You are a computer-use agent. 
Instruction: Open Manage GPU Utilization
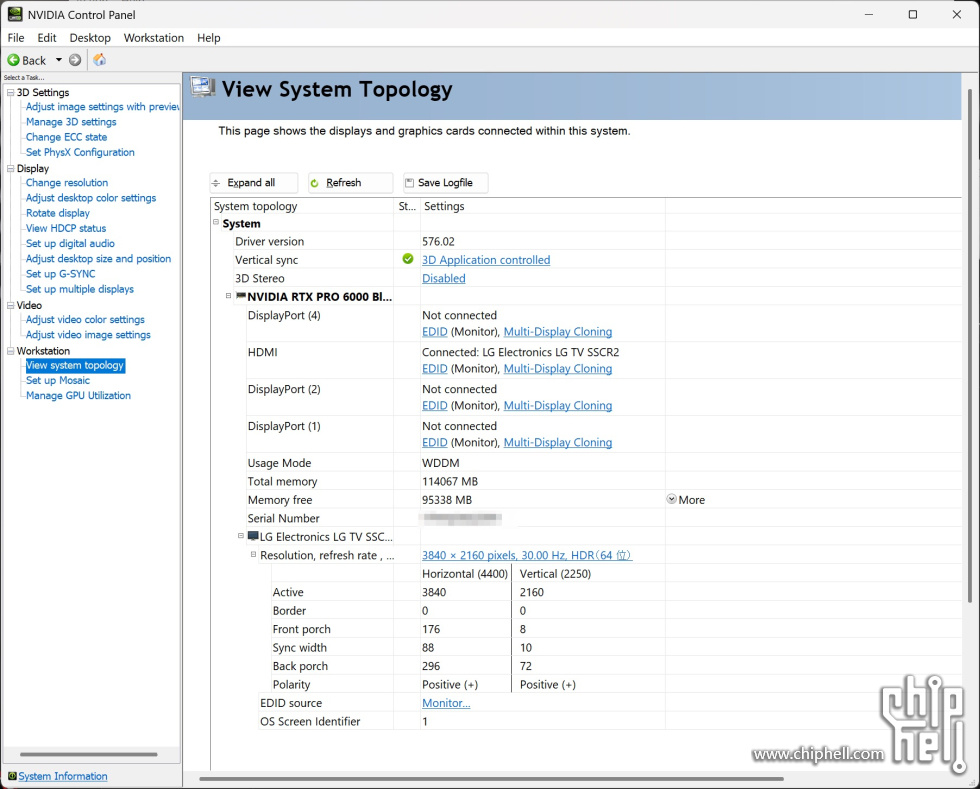coord(78,395)
